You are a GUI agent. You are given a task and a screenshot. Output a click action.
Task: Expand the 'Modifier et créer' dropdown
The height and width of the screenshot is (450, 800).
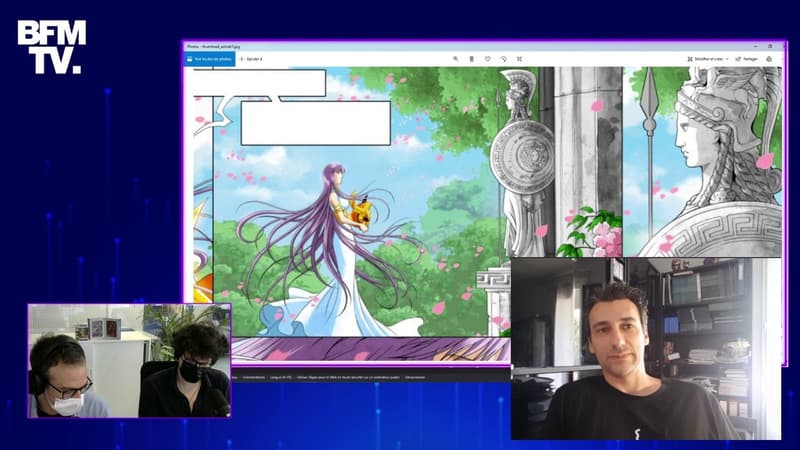point(707,59)
